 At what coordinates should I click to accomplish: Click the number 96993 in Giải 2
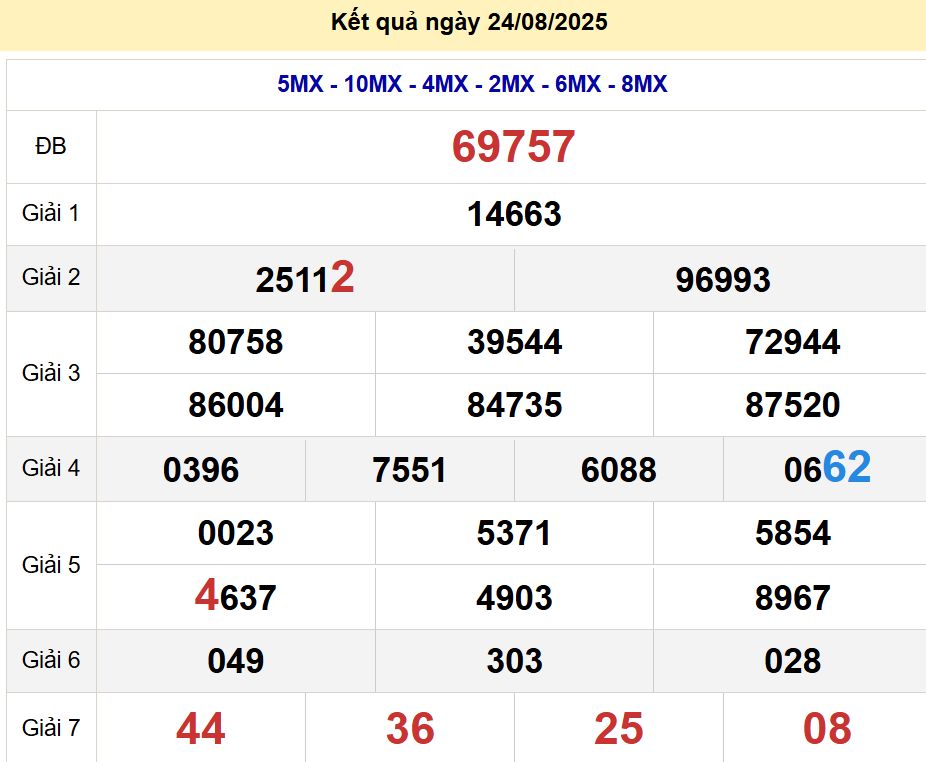[x=720, y=280]
